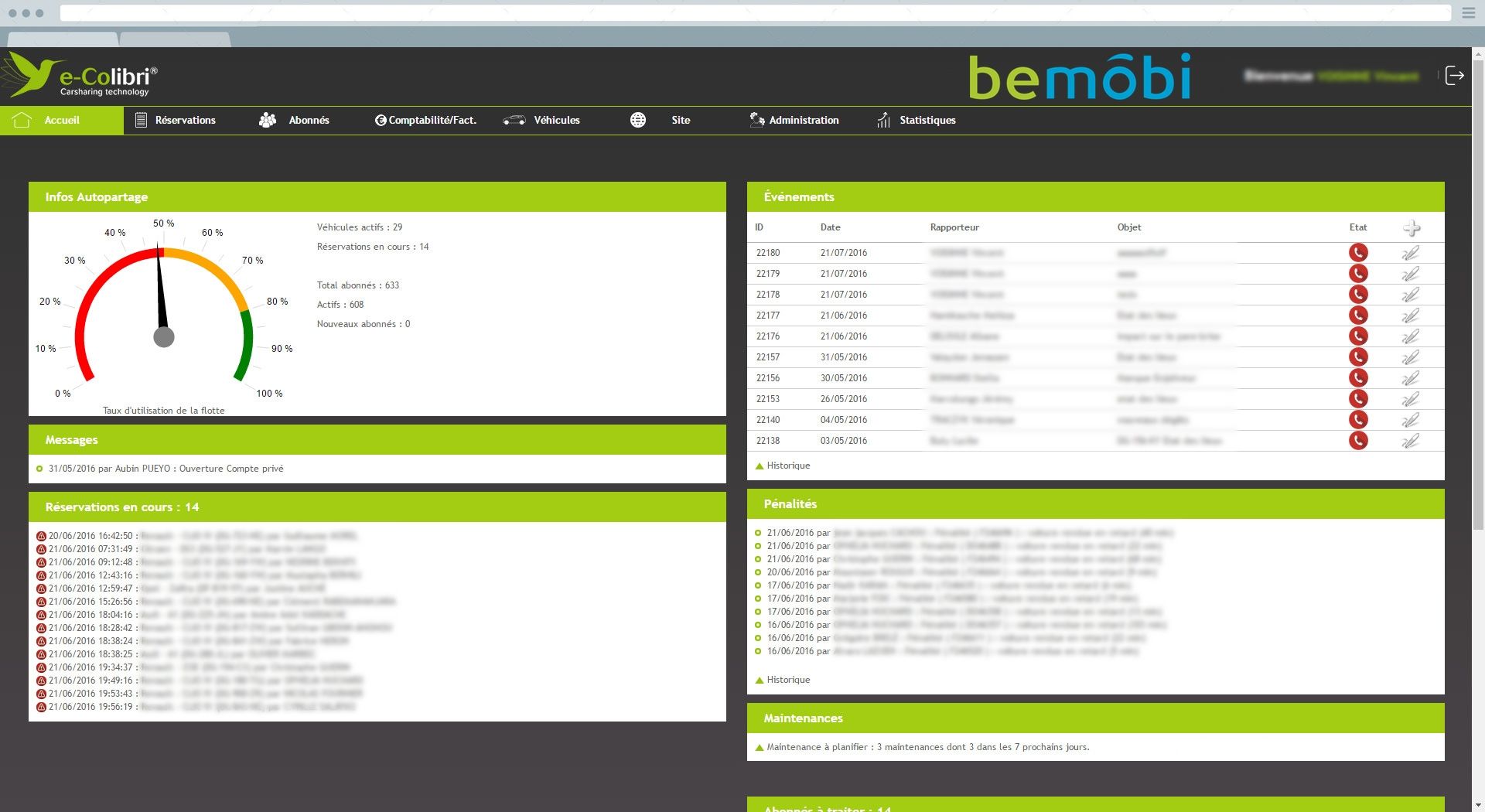This screenshot has width=1485, height=812.
Task: Click Actifs : 608 text
Action: [340, 305]
